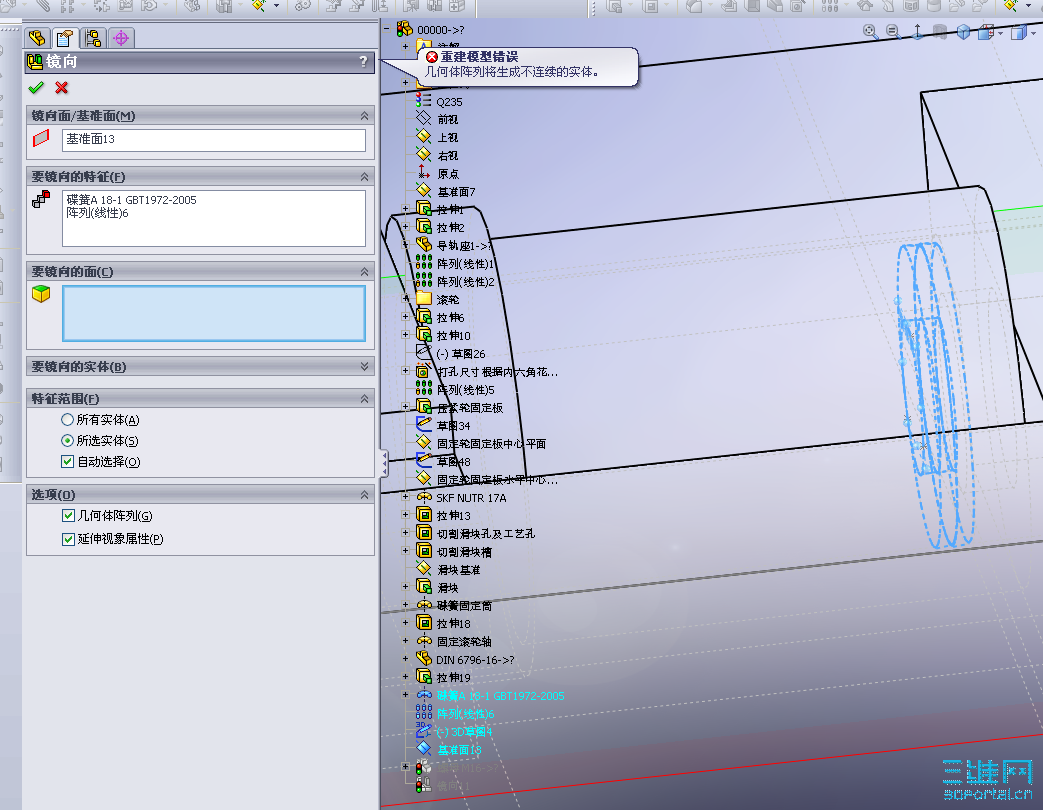The height and width of the screenshot is (810, 1043).
Task: Expand the 要镜向的实体 section
Action: pos(365,366)
